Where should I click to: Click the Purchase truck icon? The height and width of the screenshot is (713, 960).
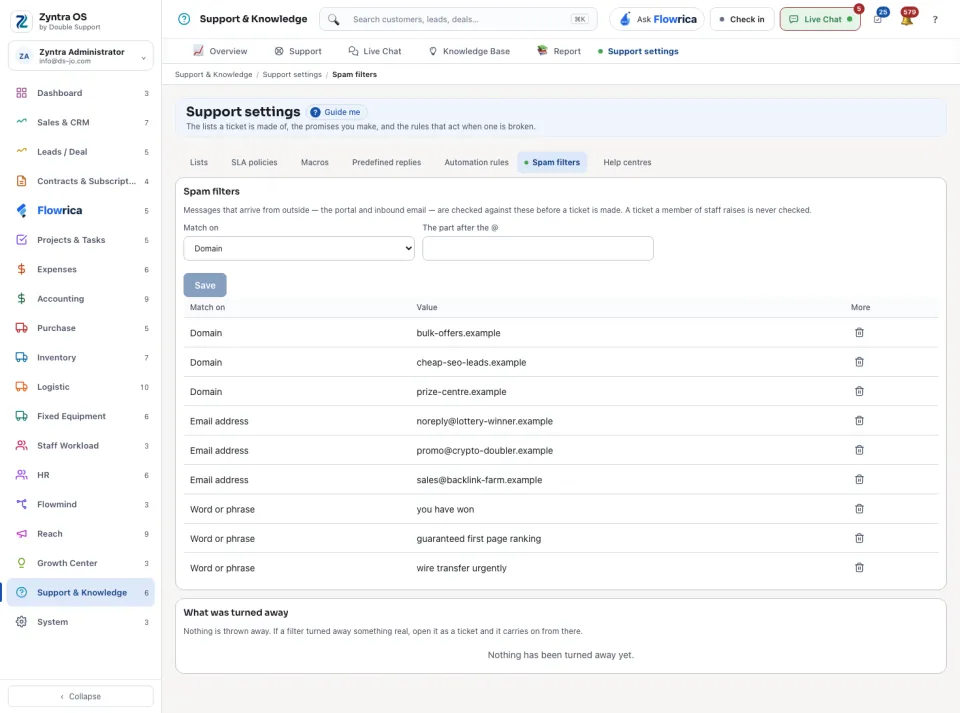[x=21, y=328]
